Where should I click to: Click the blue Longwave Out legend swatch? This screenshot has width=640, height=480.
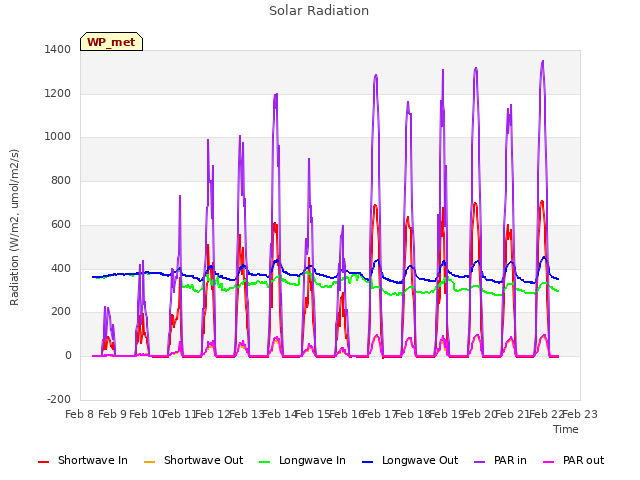[367, 462]
